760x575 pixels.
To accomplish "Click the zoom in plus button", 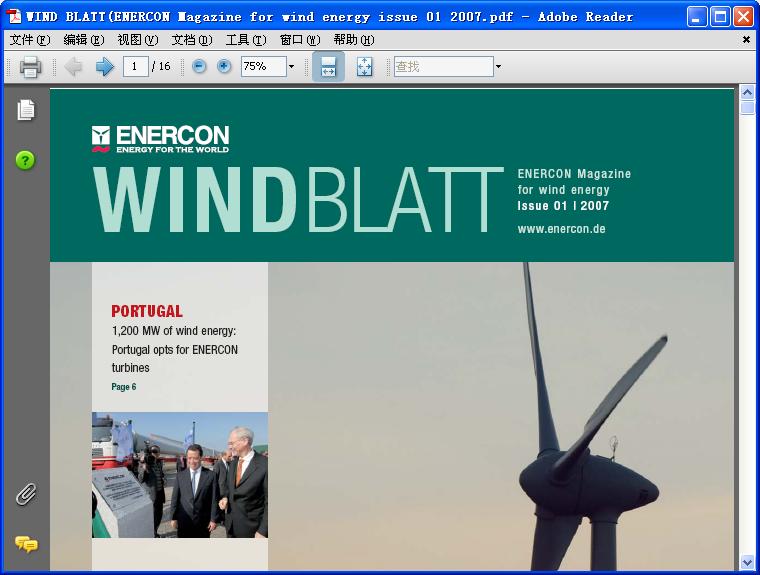I will point(224,66).
